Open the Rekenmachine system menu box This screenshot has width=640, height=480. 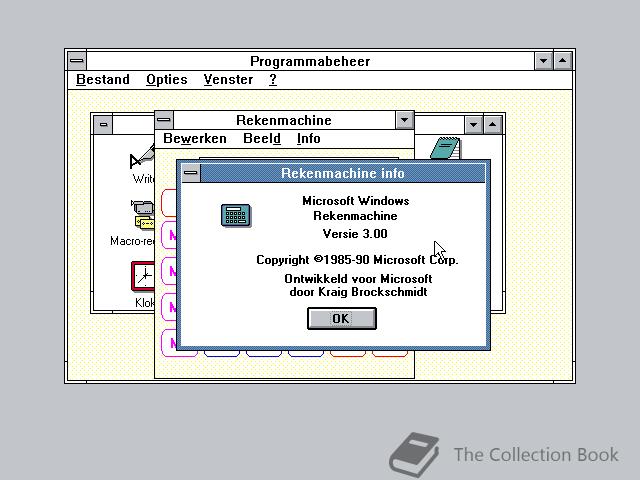(x=164, y=120)
